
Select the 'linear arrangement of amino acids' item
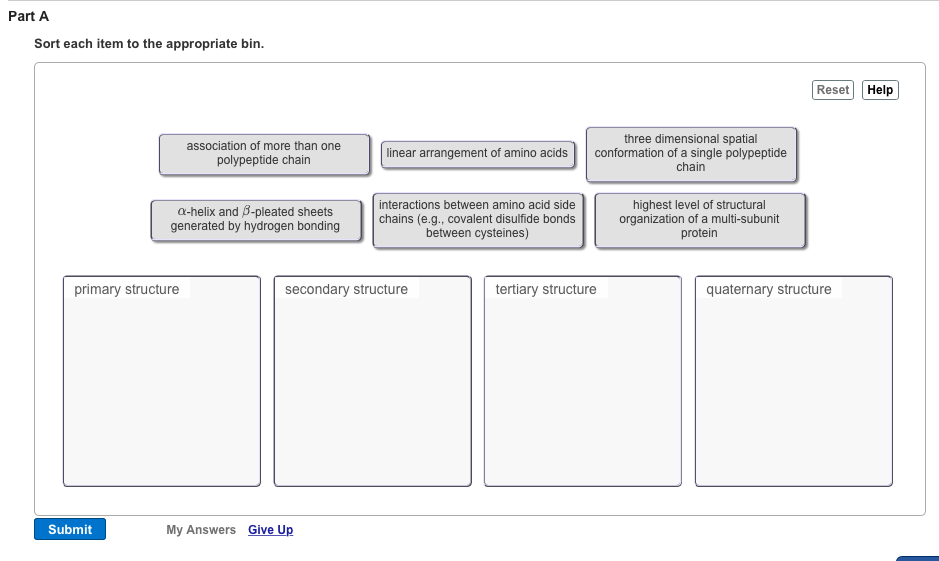477,153
